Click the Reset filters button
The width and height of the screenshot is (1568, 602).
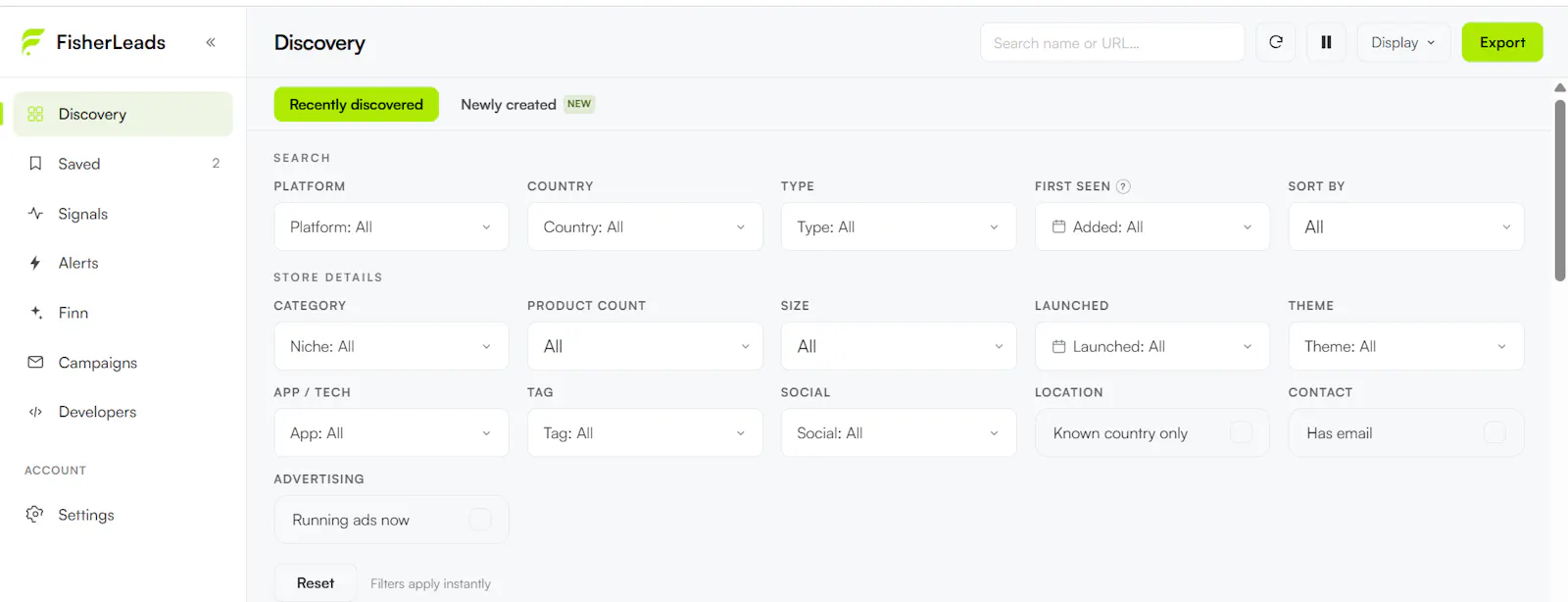316,582
